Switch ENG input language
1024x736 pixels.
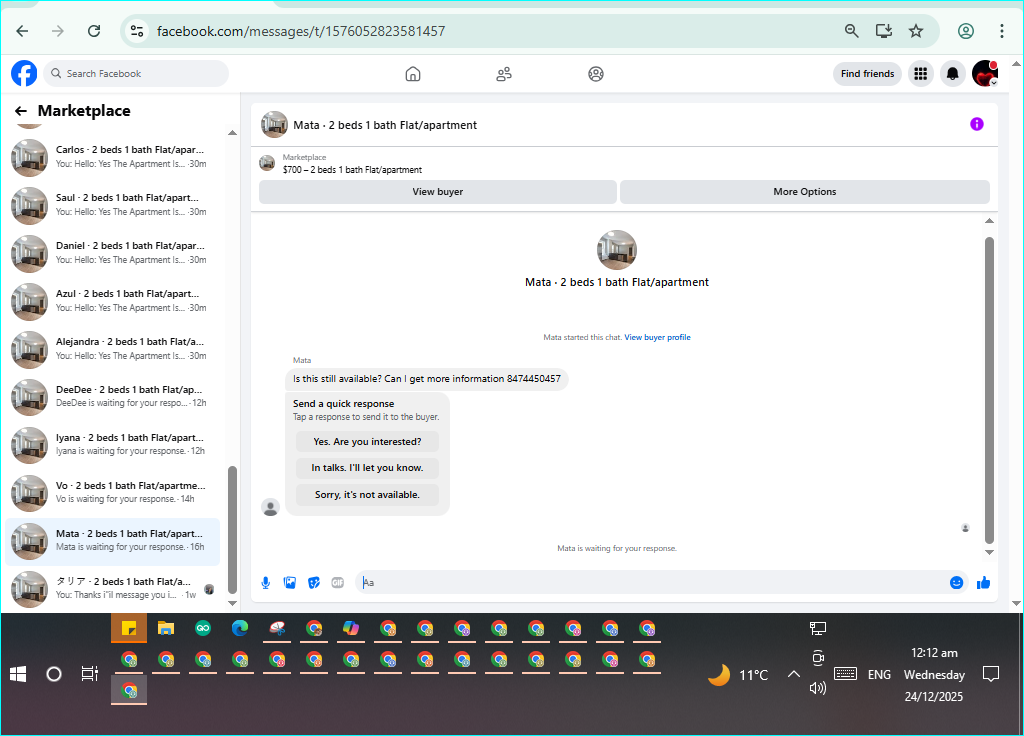(x=879, y=675)
